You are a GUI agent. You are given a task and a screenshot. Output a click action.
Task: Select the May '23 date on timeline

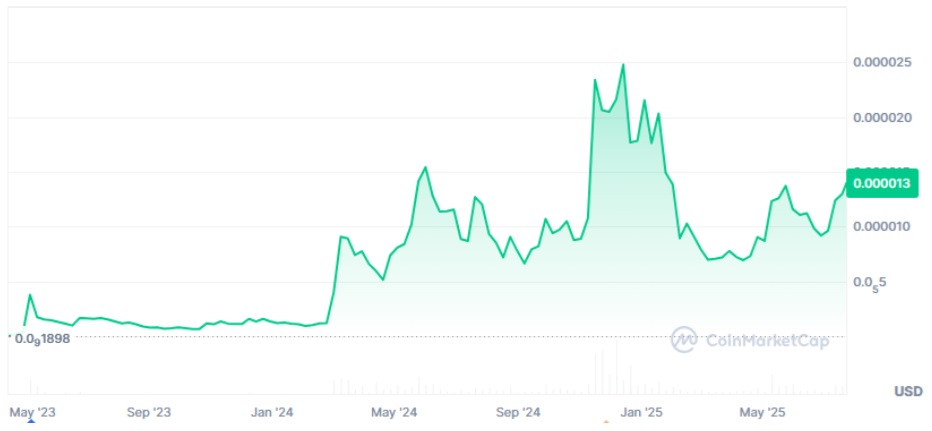pos(30,411)
